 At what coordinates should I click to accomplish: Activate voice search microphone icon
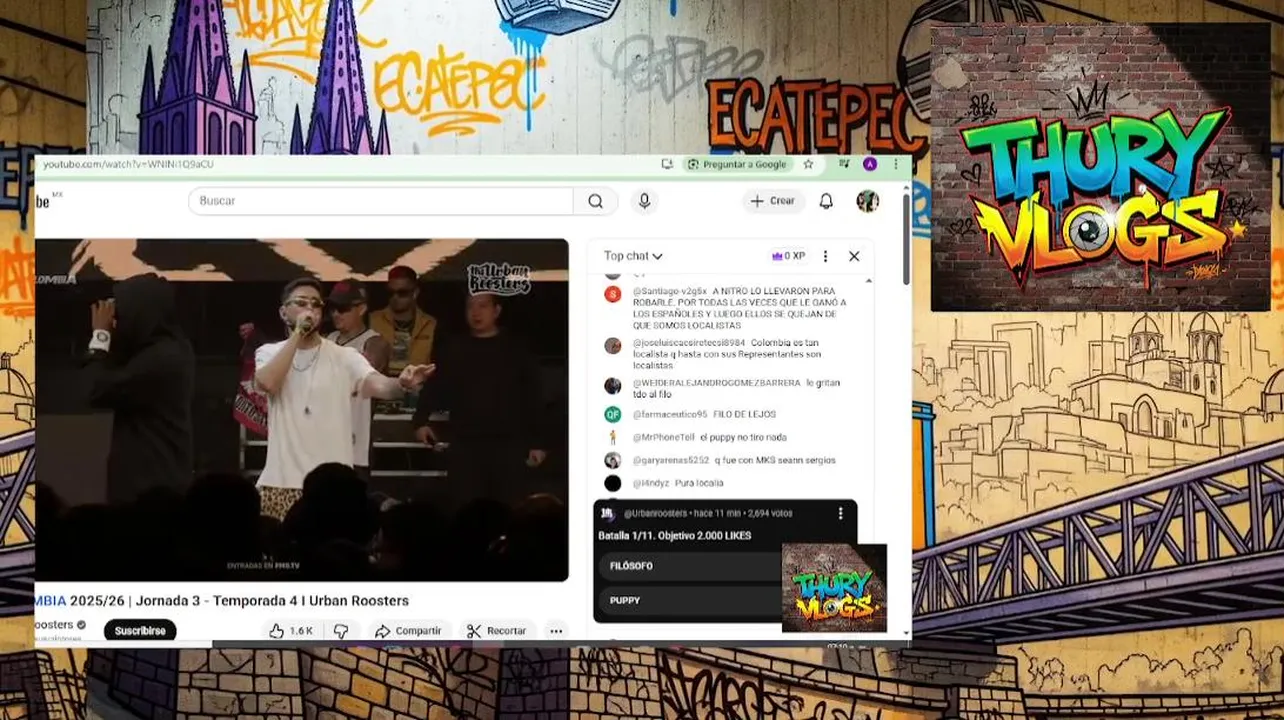pyautogui.click(x=644, y=201)
